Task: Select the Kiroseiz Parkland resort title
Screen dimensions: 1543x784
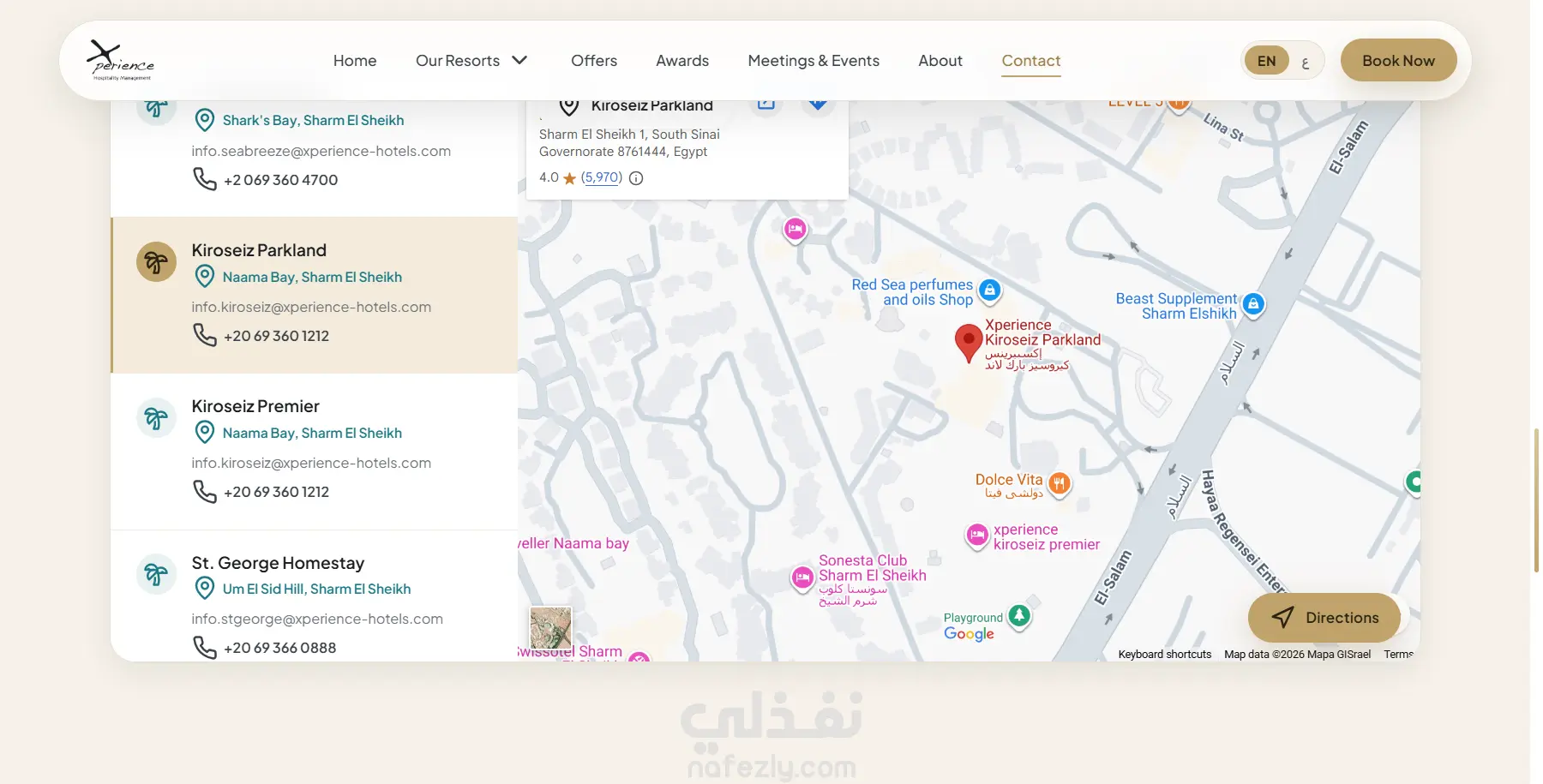Action: tap(259, 250)
